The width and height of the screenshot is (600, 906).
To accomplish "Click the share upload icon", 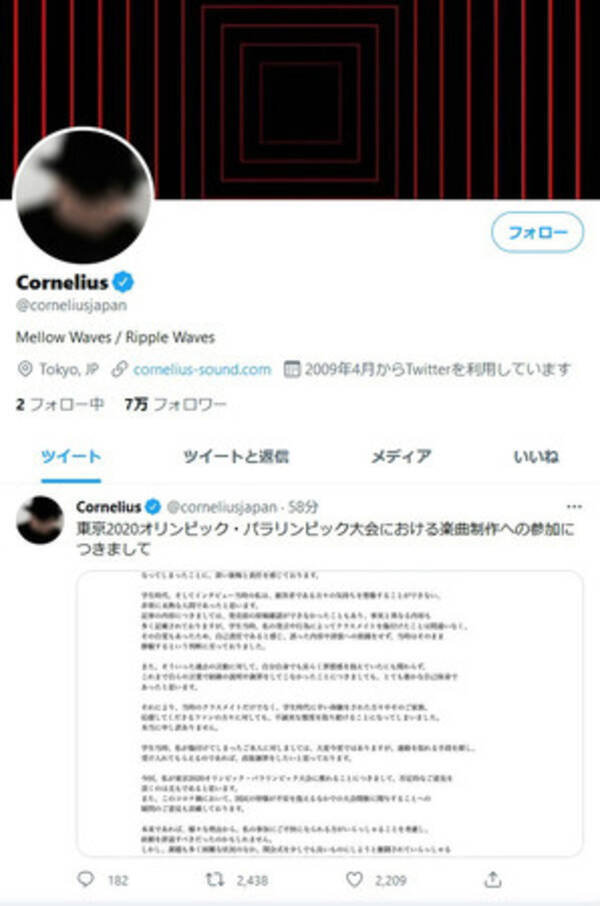I will click(492, 879).
